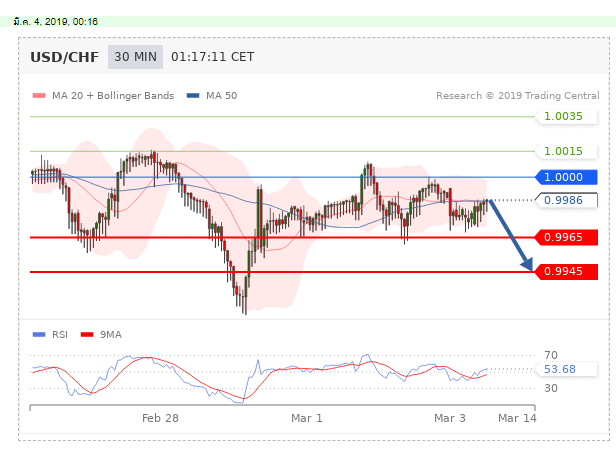Click the Research © 2019 Trading Central credit
616x450 pixels.
coord(518,96)
